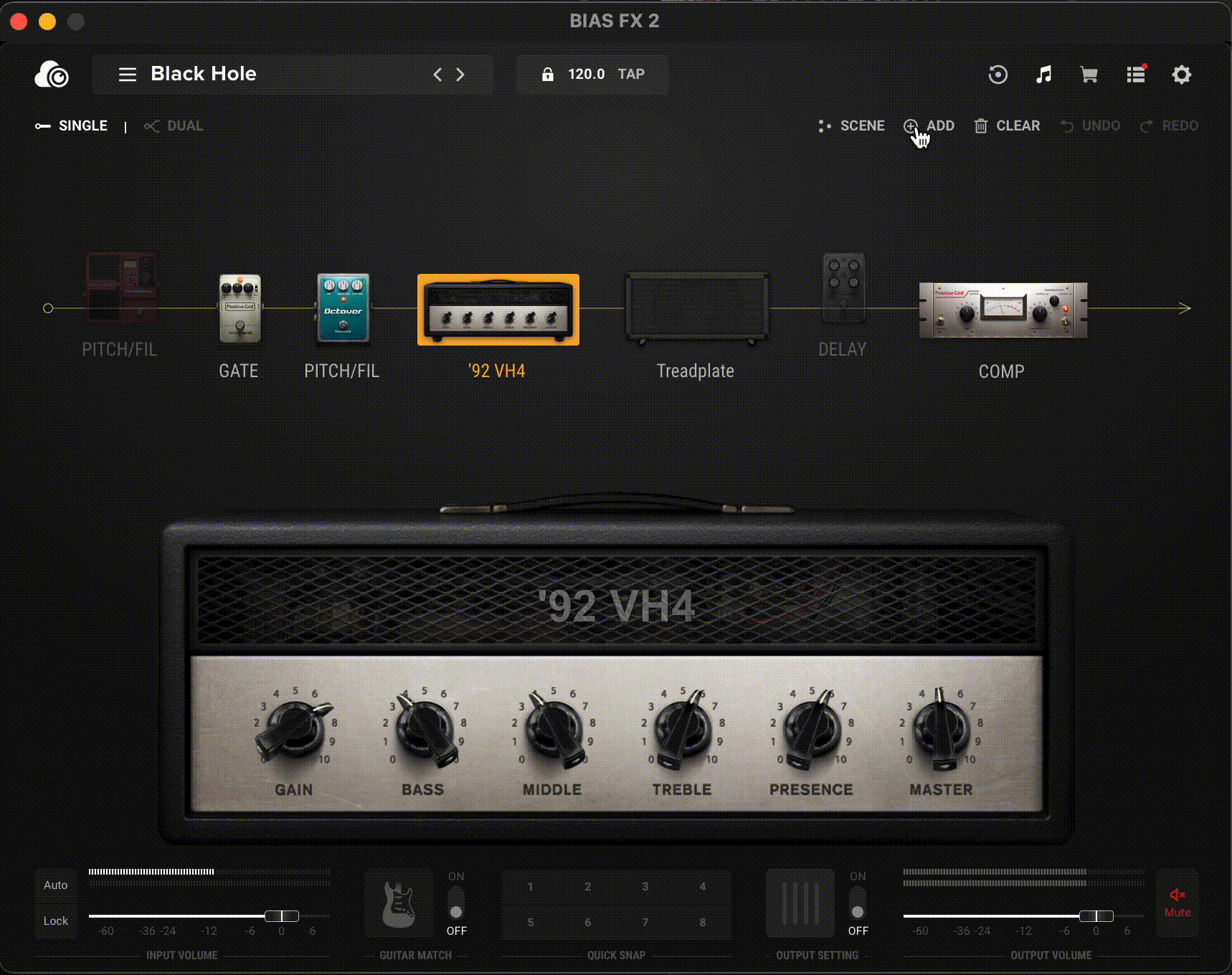Tap the TAP tempo button
The width and height of the screenshot is (1232, 975).
tap(631, 74)
